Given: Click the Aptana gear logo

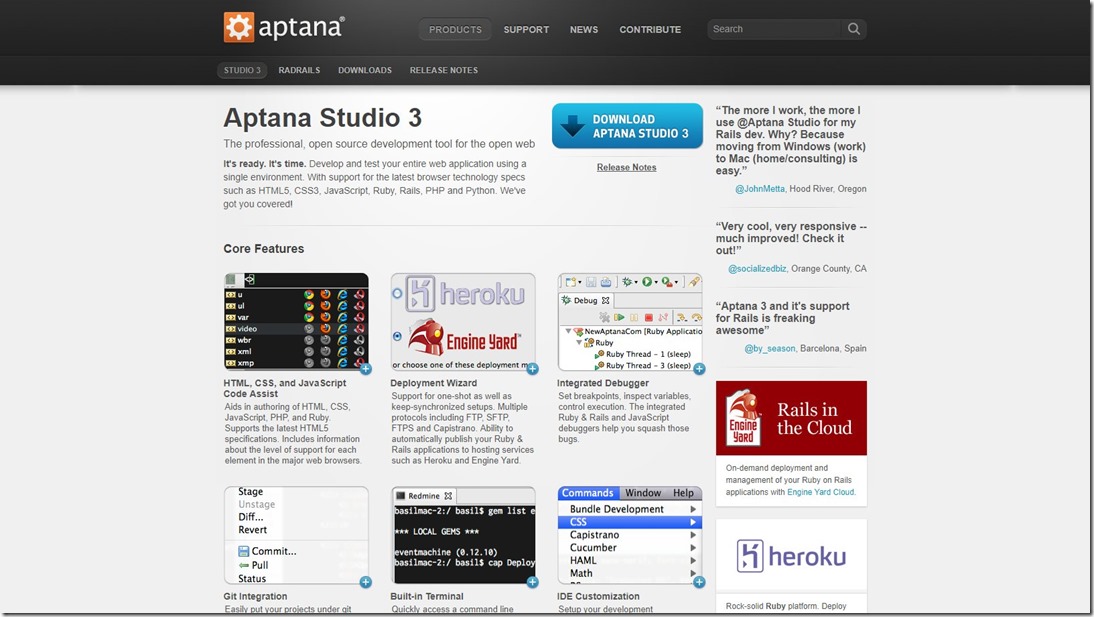Looking at the screenshot, I should [x=239, y=27].
